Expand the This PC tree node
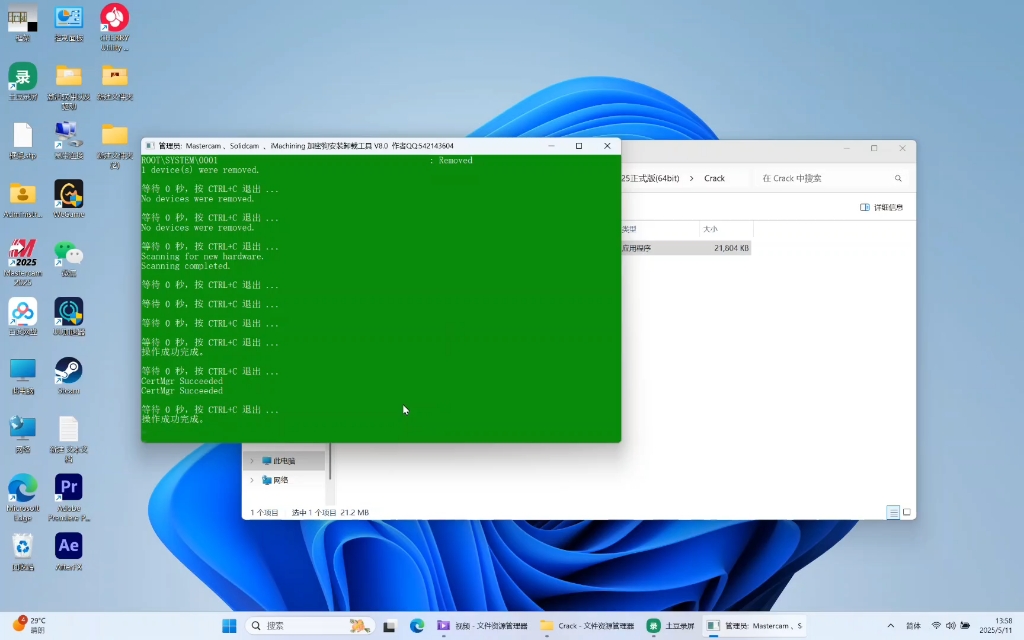This screenshot has height=640, width=1024. pos(252,460)
